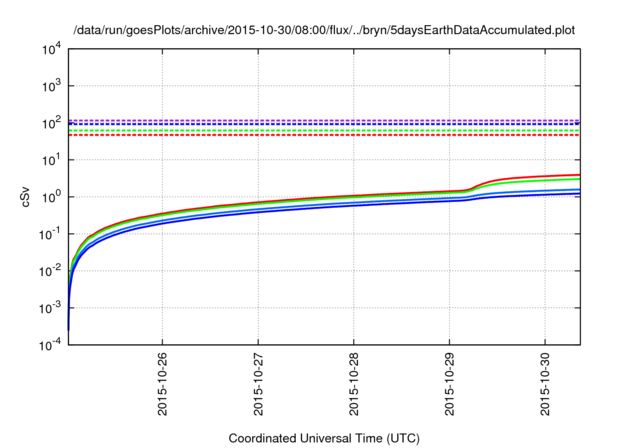Viewport: 640px width, 448px height.
Task: Click the 10^2 y-axis tick label
Action: 51,123
